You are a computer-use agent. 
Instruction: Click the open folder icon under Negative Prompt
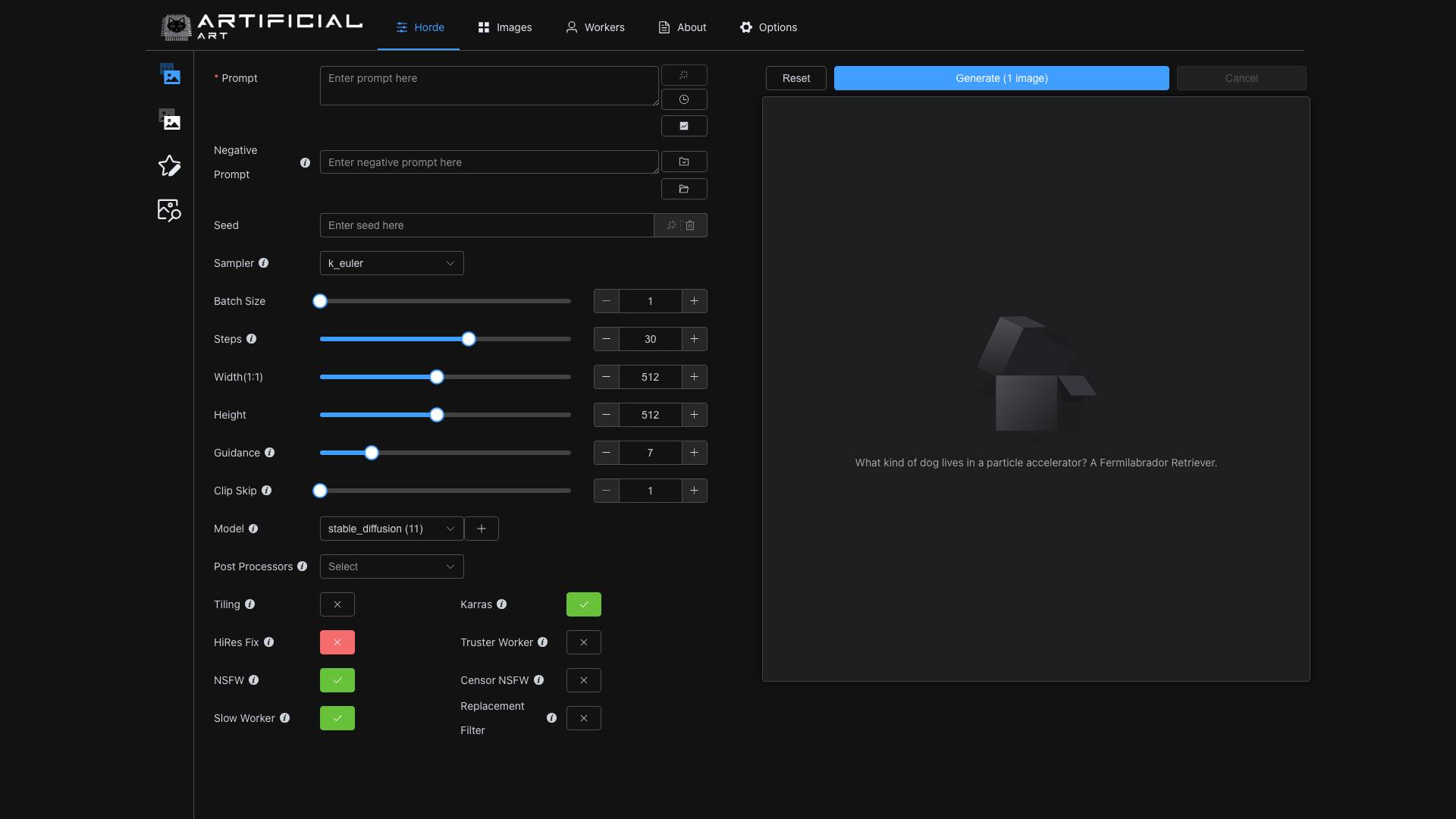684,189
